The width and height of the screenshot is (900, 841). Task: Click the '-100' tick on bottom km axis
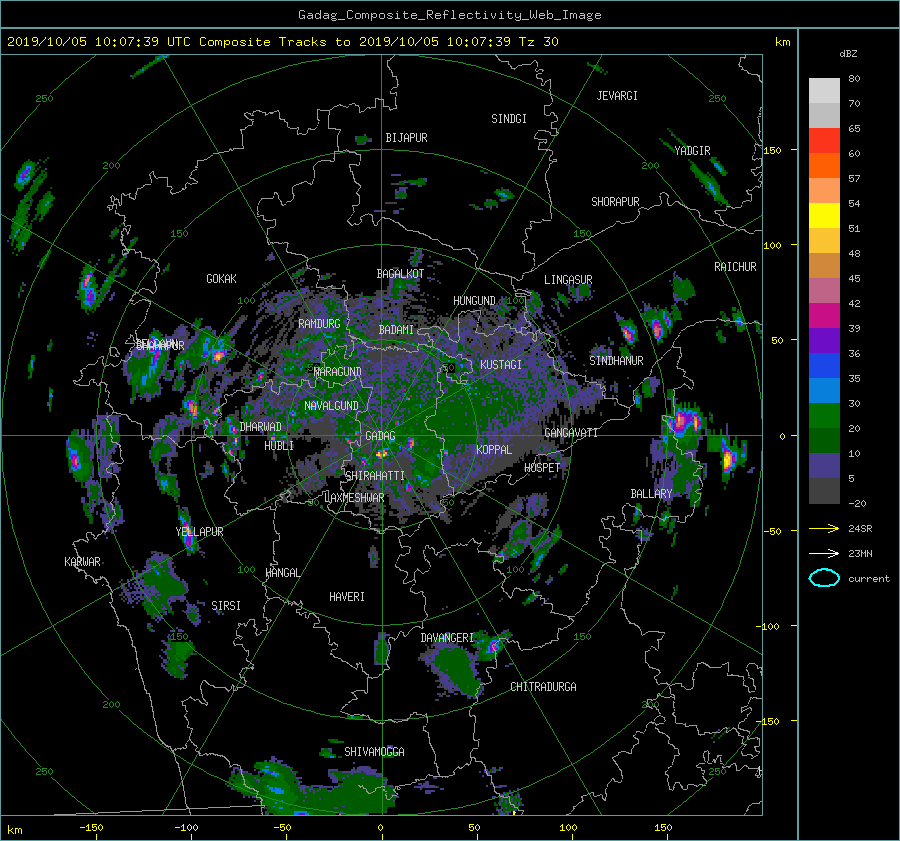pyautogui.click(x=186, y=828)
